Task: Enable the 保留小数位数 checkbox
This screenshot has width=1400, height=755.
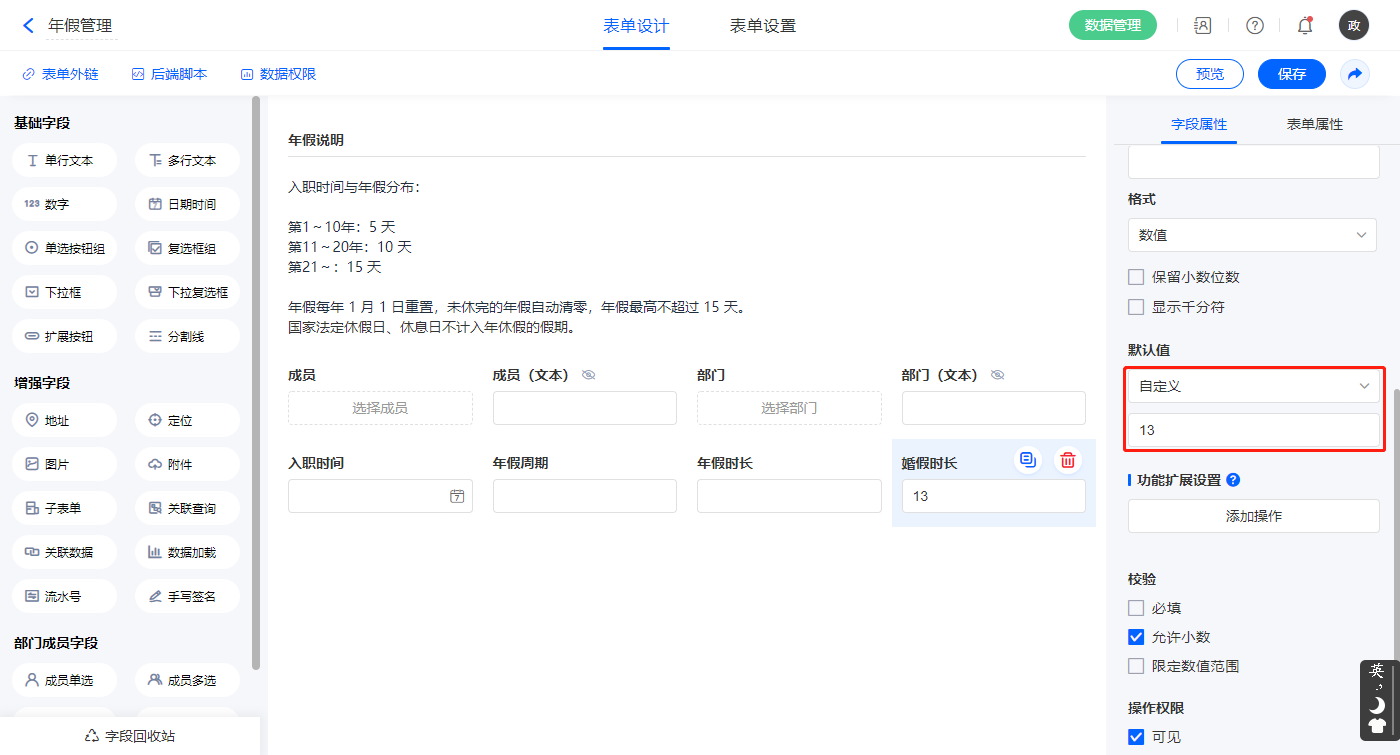Action: (1136, 277)
